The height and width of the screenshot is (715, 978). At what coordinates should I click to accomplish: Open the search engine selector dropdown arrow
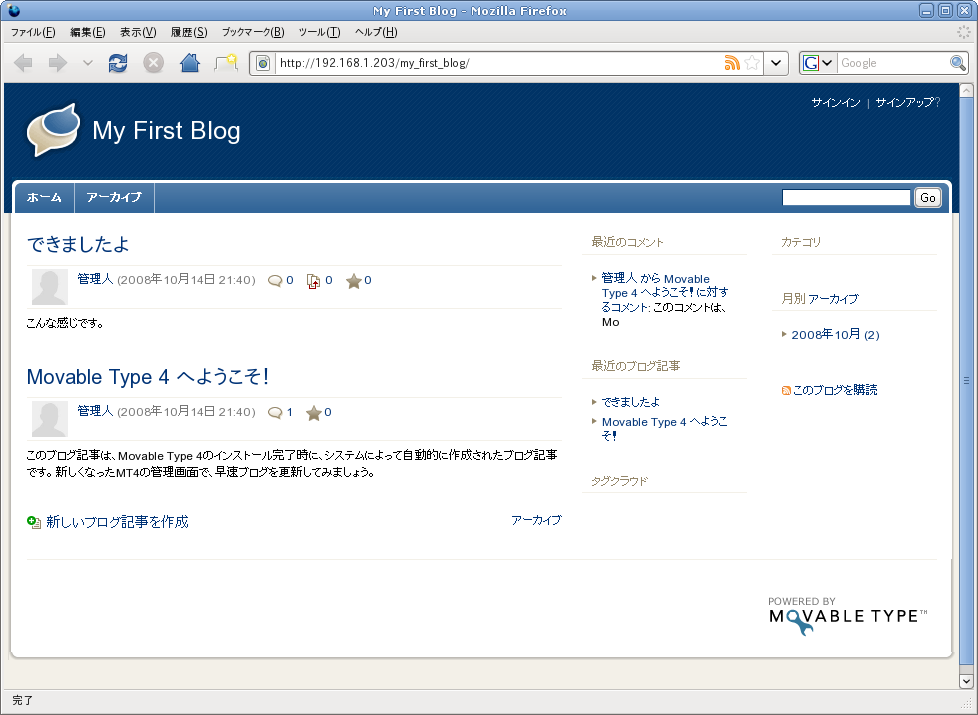coord(827,63)
